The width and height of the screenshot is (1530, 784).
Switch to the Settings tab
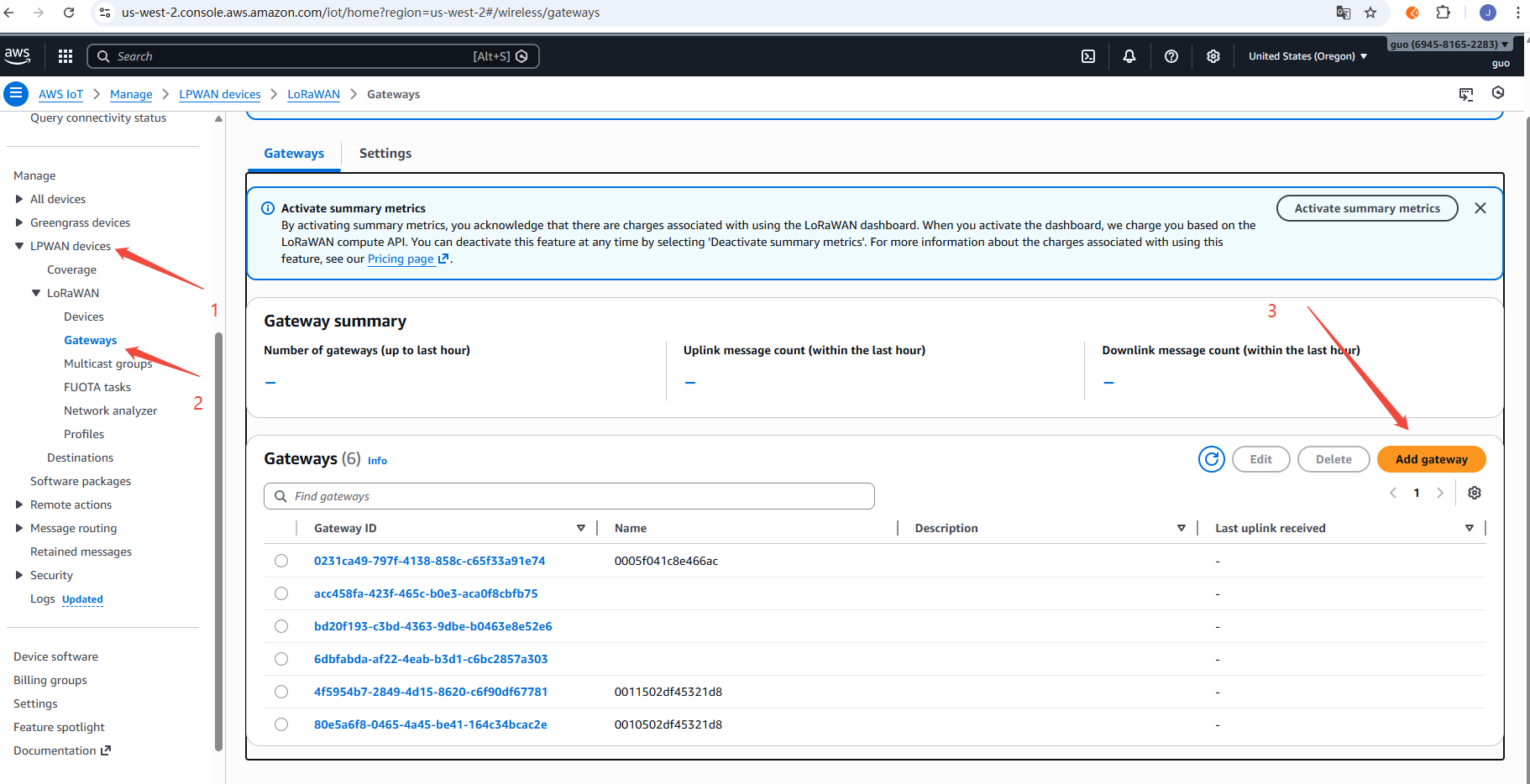(x=385, y=154)
